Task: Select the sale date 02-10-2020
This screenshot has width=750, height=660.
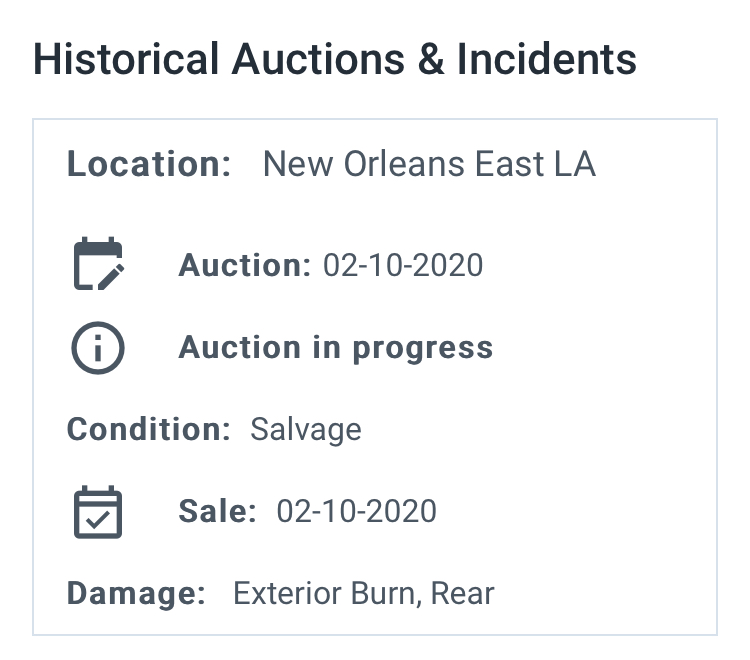Action: (356, 511)
